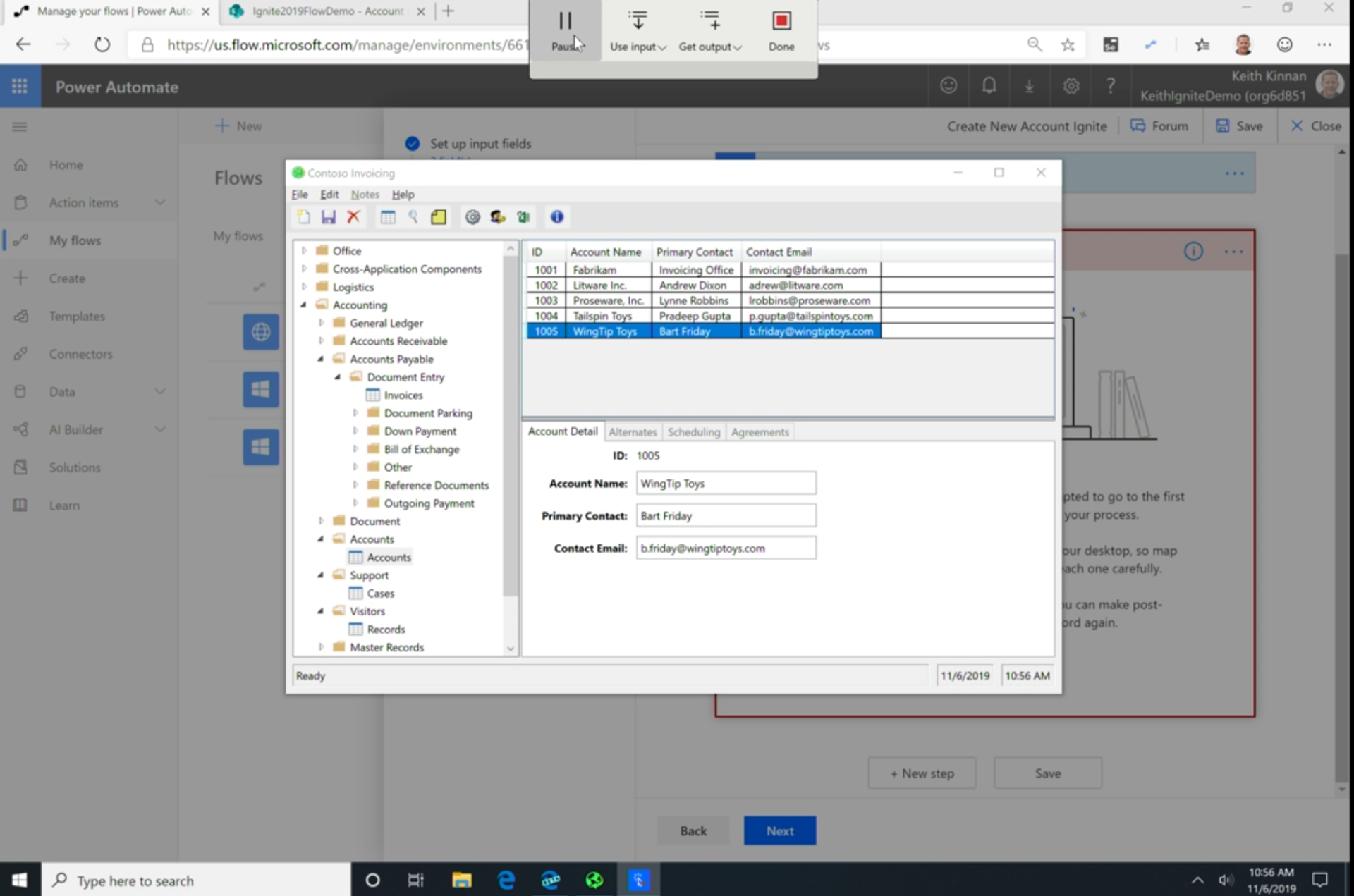This screenshot has width=1354, height=896.
Task: Click the help question mark in Power Automate header
Action: [x=1111, y=86]
